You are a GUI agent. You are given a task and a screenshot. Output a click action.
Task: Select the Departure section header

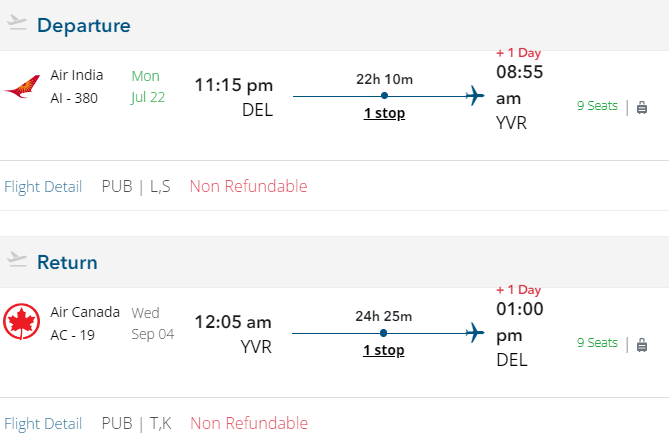point(84,26)
